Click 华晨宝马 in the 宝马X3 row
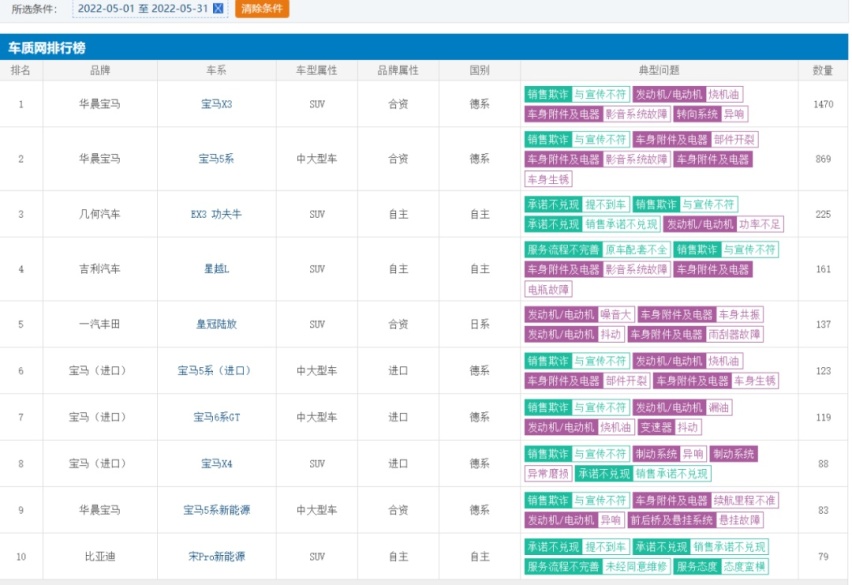The image size is (852, 585). (100, 104)
